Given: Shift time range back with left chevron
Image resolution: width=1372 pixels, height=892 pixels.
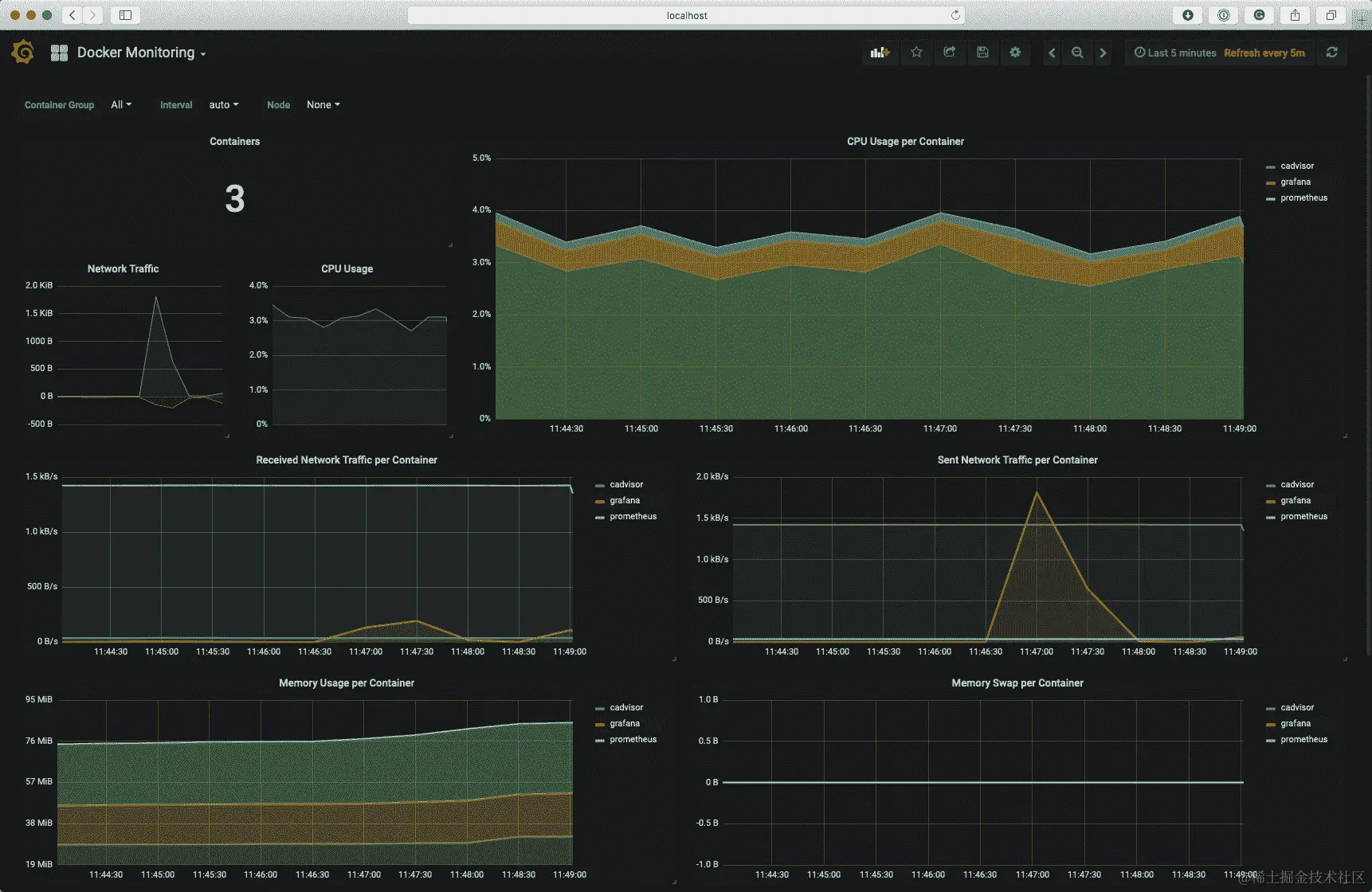Looking at the screenshot, I should click(1052, 53).
